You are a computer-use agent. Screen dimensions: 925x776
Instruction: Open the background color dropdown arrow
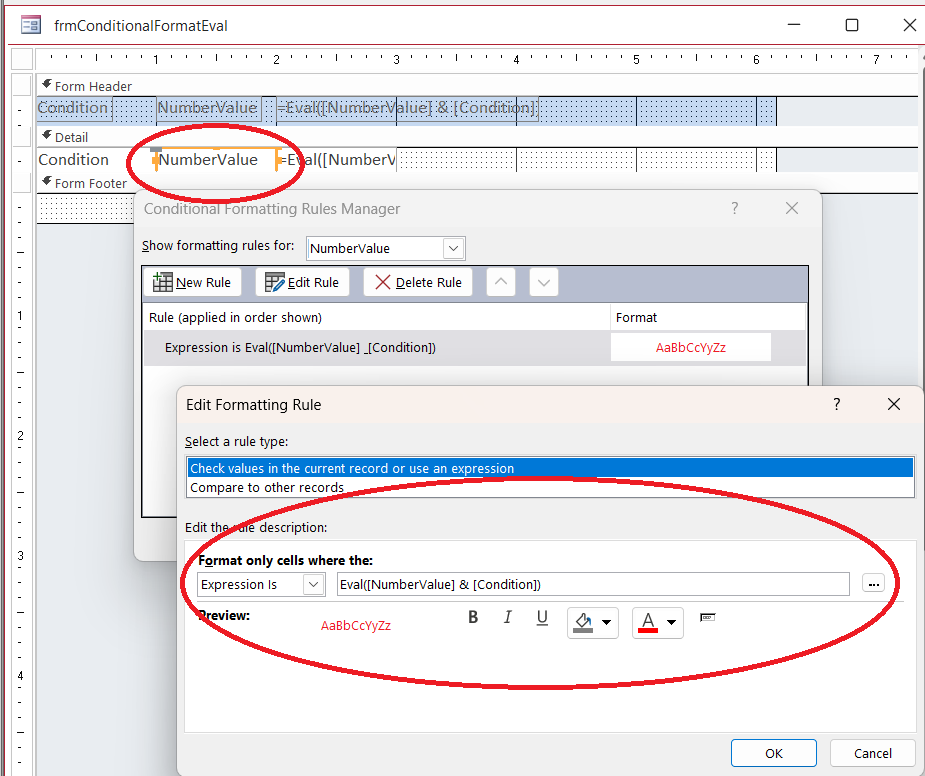pos(606,623)
